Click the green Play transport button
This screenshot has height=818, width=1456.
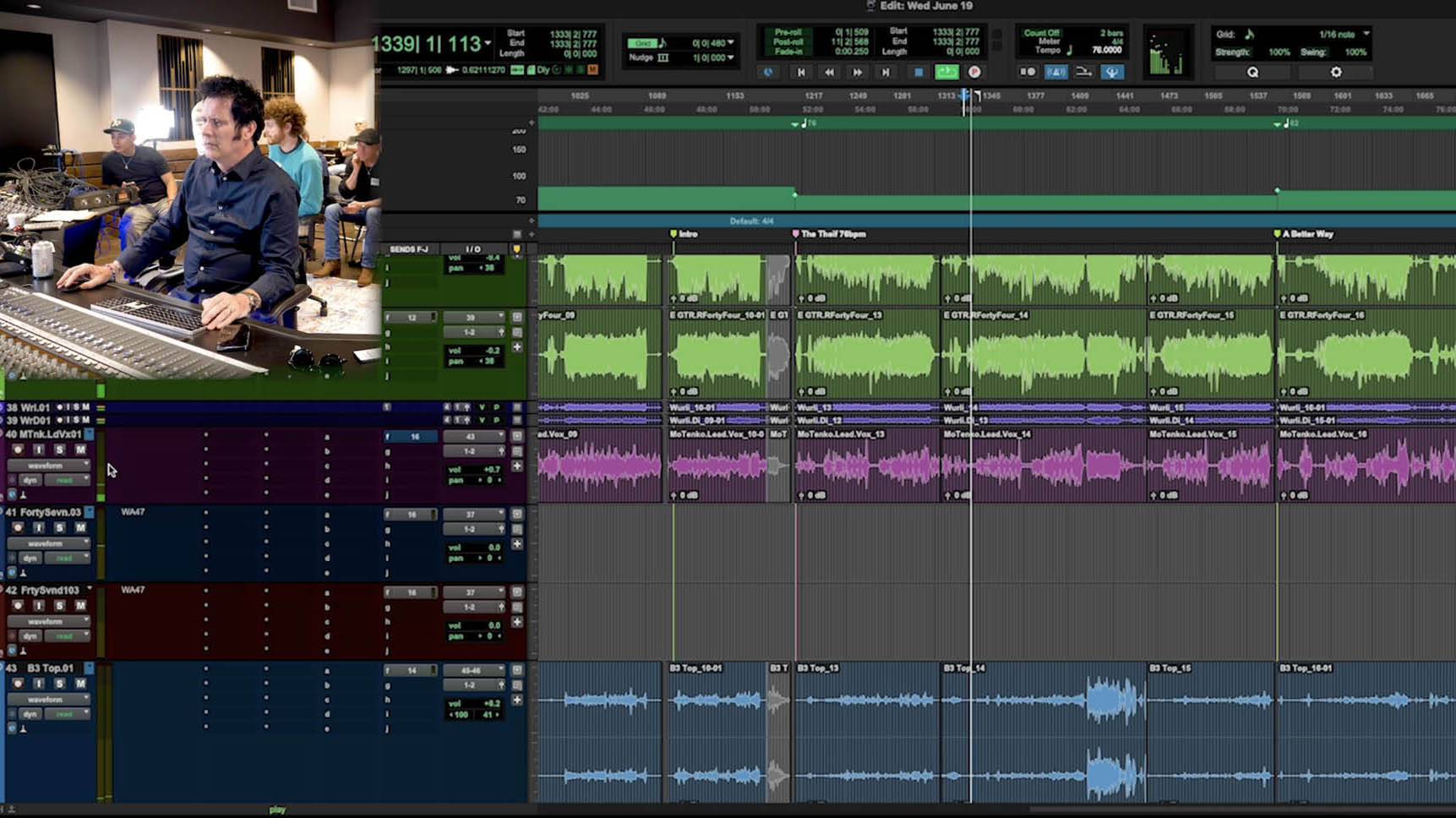tap(946, 73)
